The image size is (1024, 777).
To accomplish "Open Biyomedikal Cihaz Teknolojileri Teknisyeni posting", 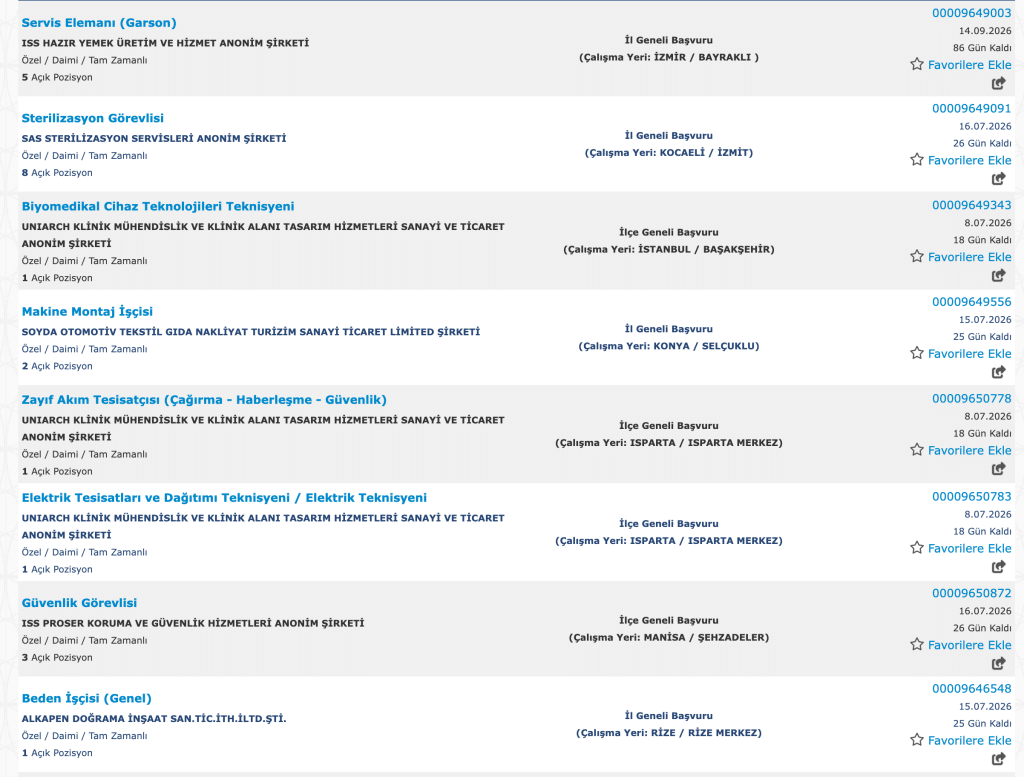I will tap(158, 206).
